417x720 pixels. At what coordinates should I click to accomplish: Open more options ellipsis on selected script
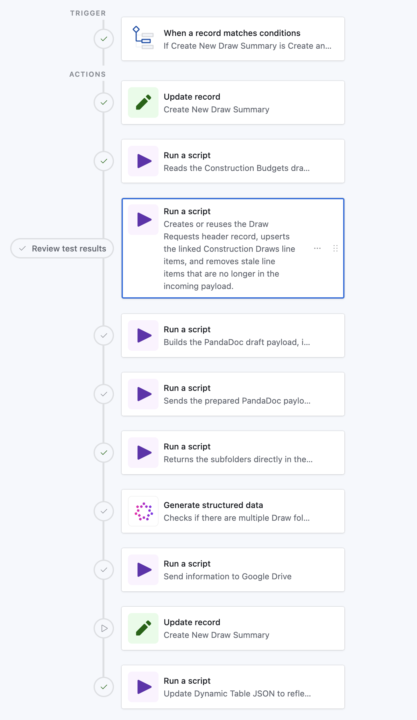(x=317, y=248)
